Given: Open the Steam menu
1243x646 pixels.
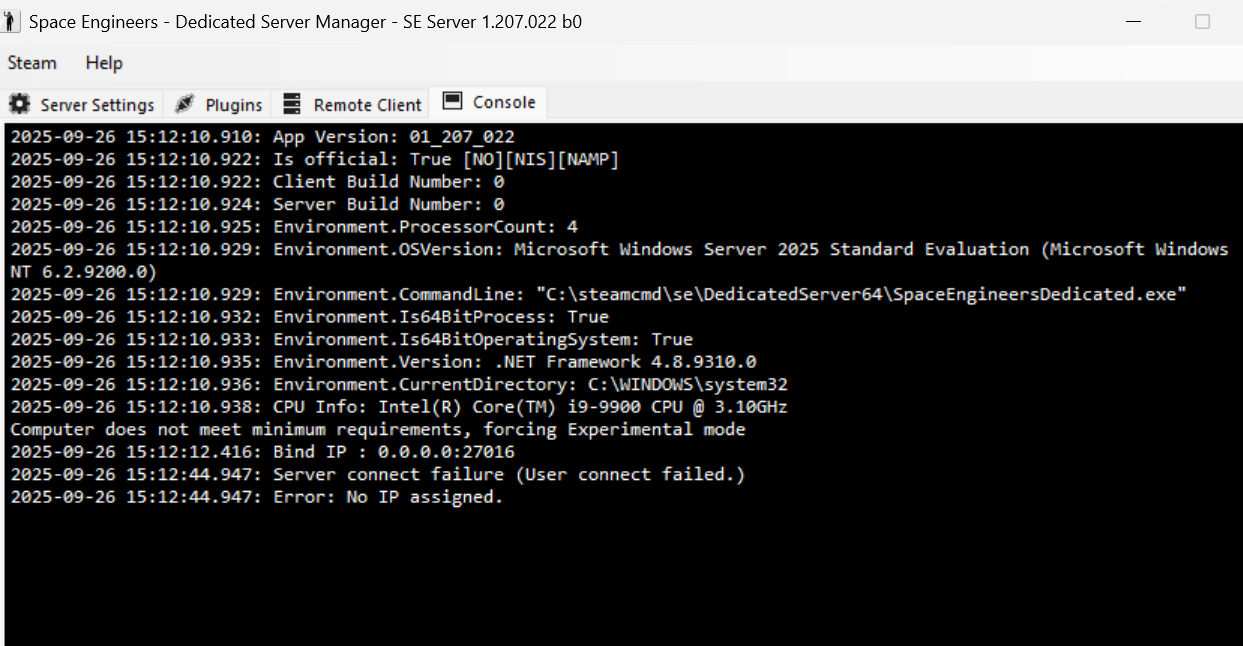Looking at the screenshot, I should [32, 63].
